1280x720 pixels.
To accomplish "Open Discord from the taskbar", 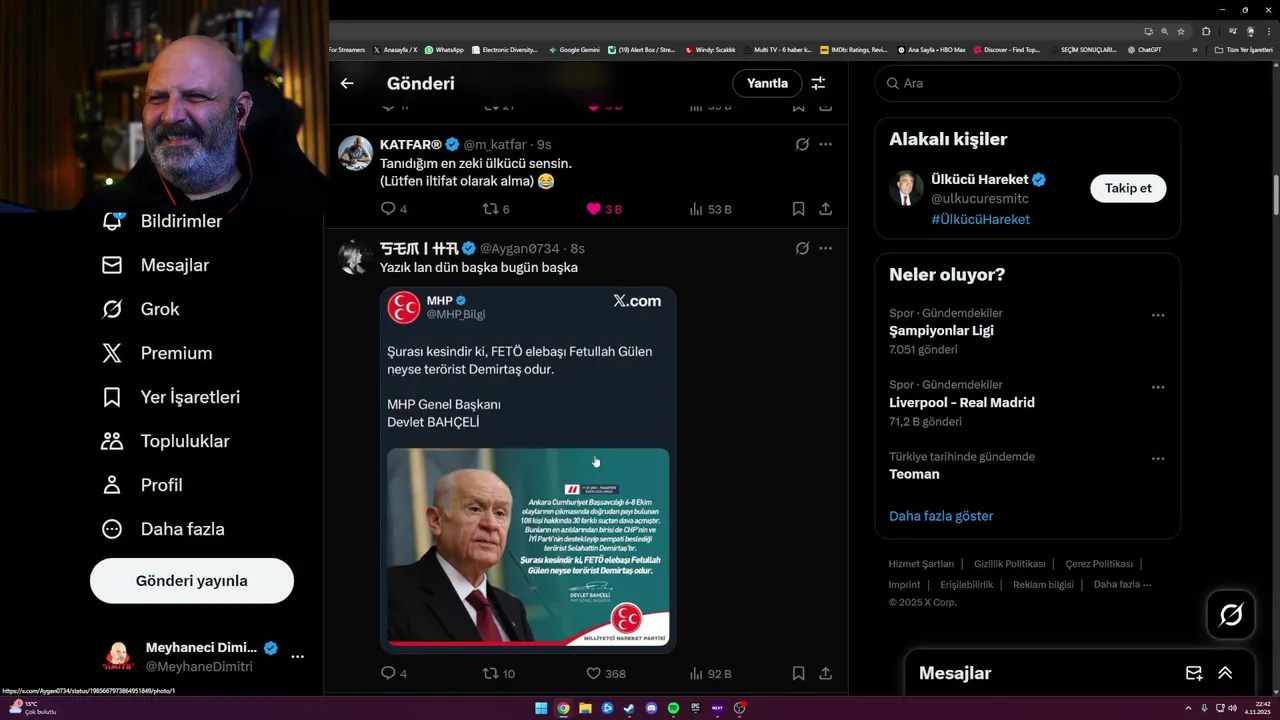I will click(651, 708).
